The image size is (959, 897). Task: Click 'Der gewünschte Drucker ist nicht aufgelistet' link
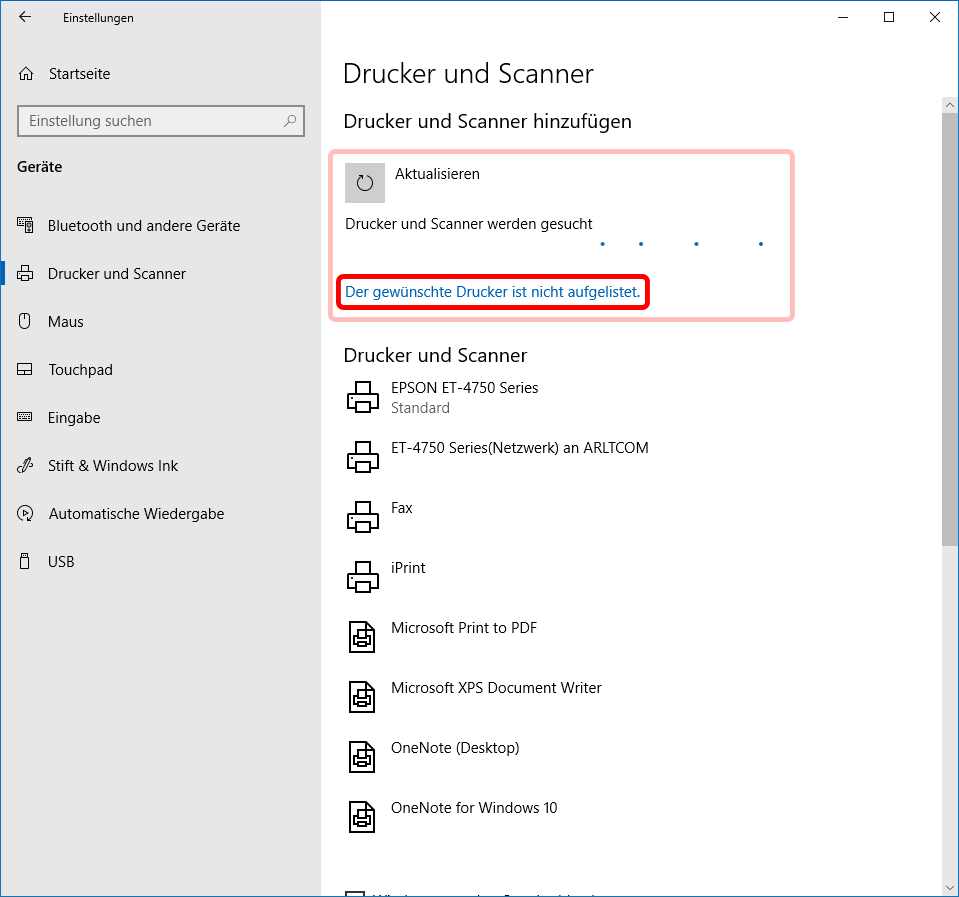pos(492,292)
